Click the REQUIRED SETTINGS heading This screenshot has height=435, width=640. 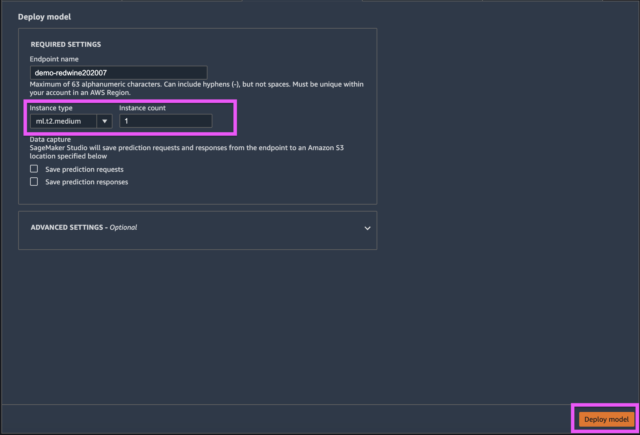tap(66, 44)
